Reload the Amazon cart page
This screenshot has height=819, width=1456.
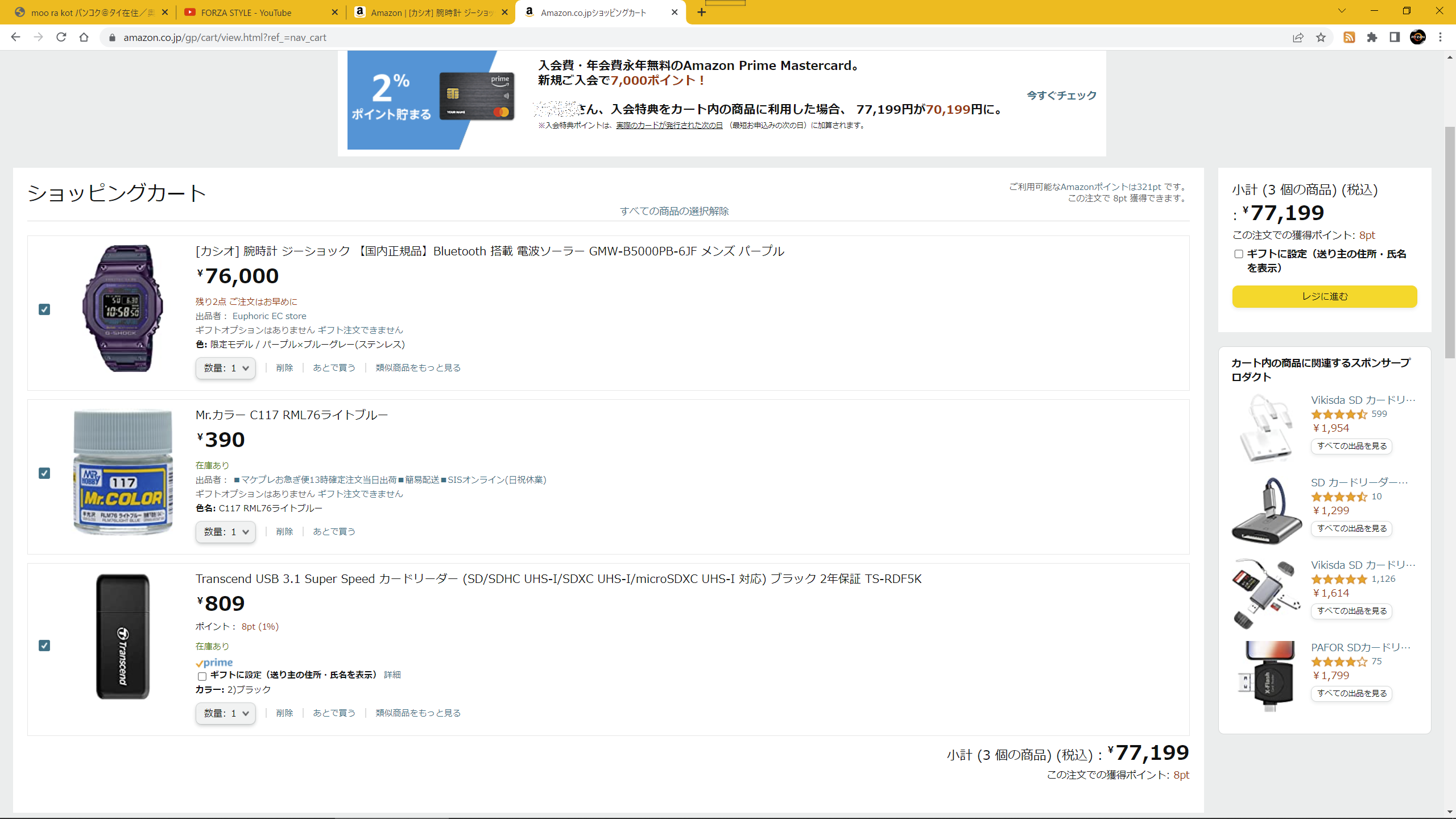[x=61, y=38]
